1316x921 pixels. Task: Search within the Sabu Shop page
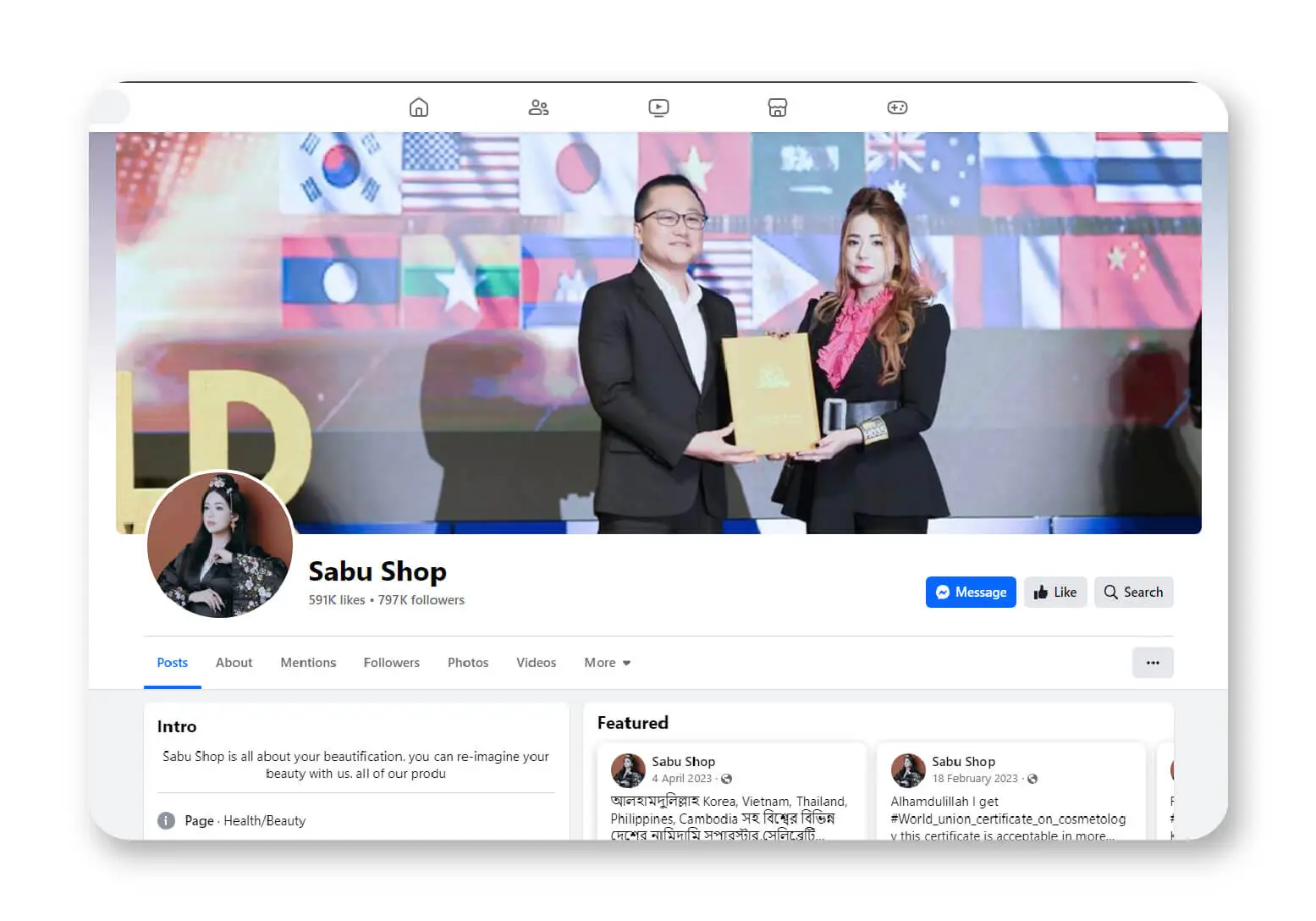point(1133,593)
